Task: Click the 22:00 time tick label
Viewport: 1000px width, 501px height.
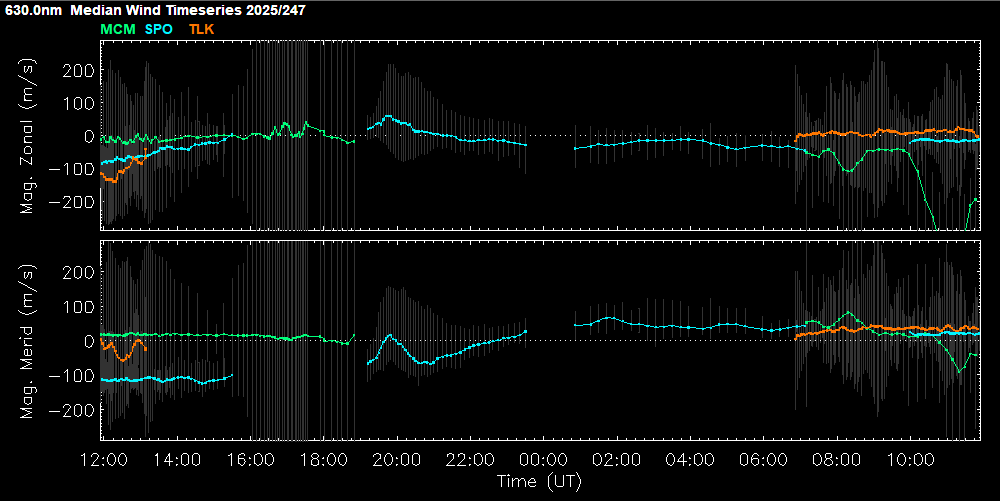Action: point(470,460)
